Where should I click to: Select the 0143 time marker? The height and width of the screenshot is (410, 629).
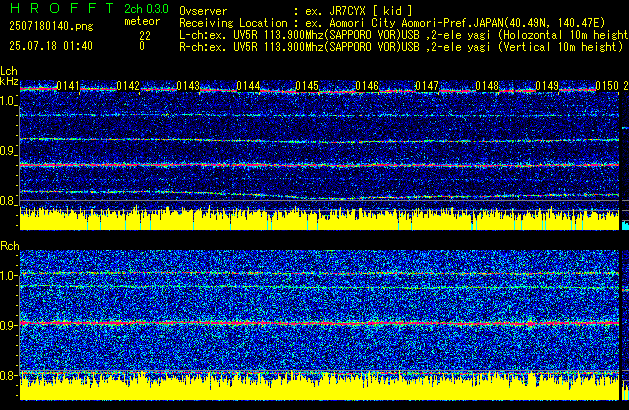click(188, 86)
